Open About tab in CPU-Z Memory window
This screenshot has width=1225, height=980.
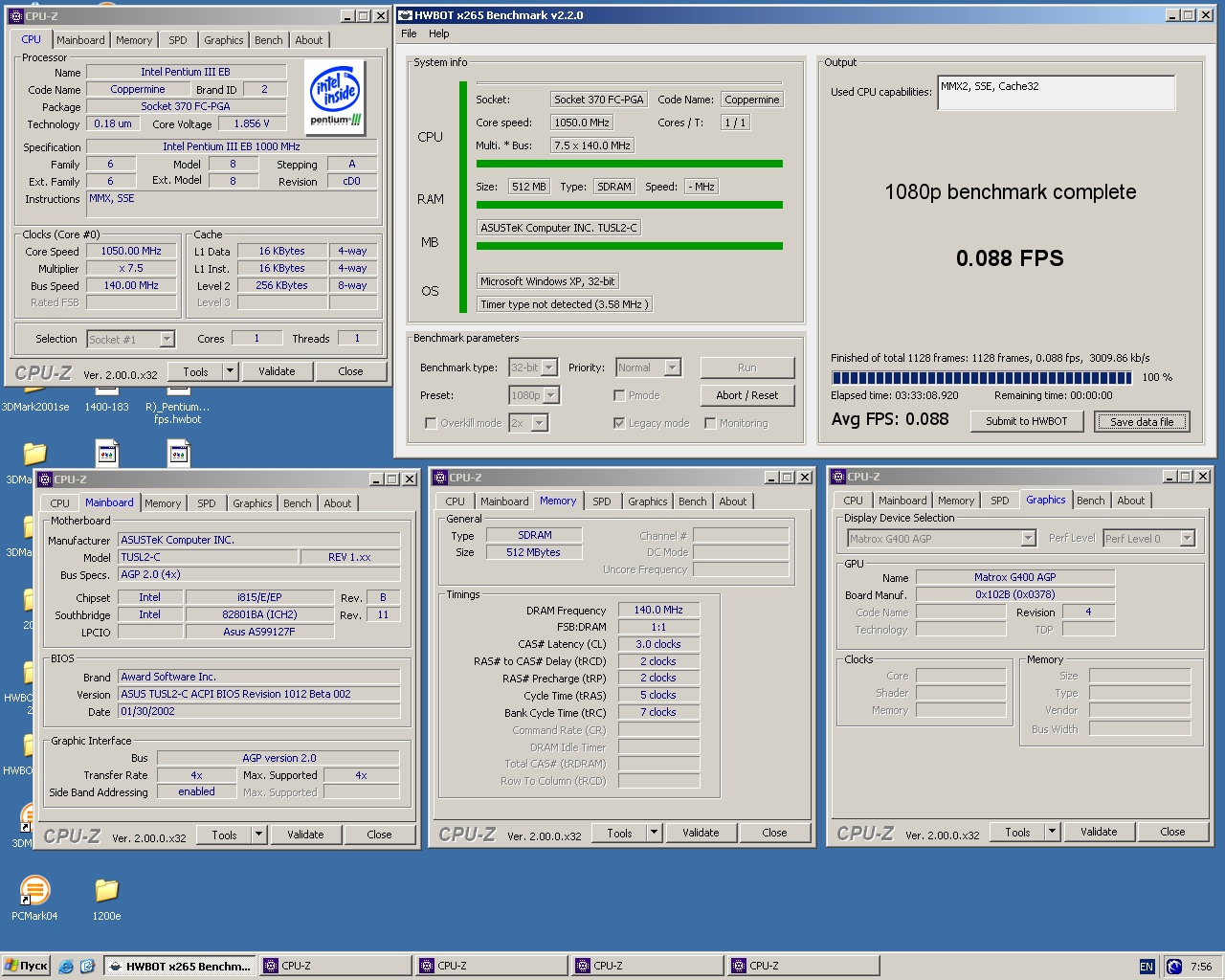733,501
